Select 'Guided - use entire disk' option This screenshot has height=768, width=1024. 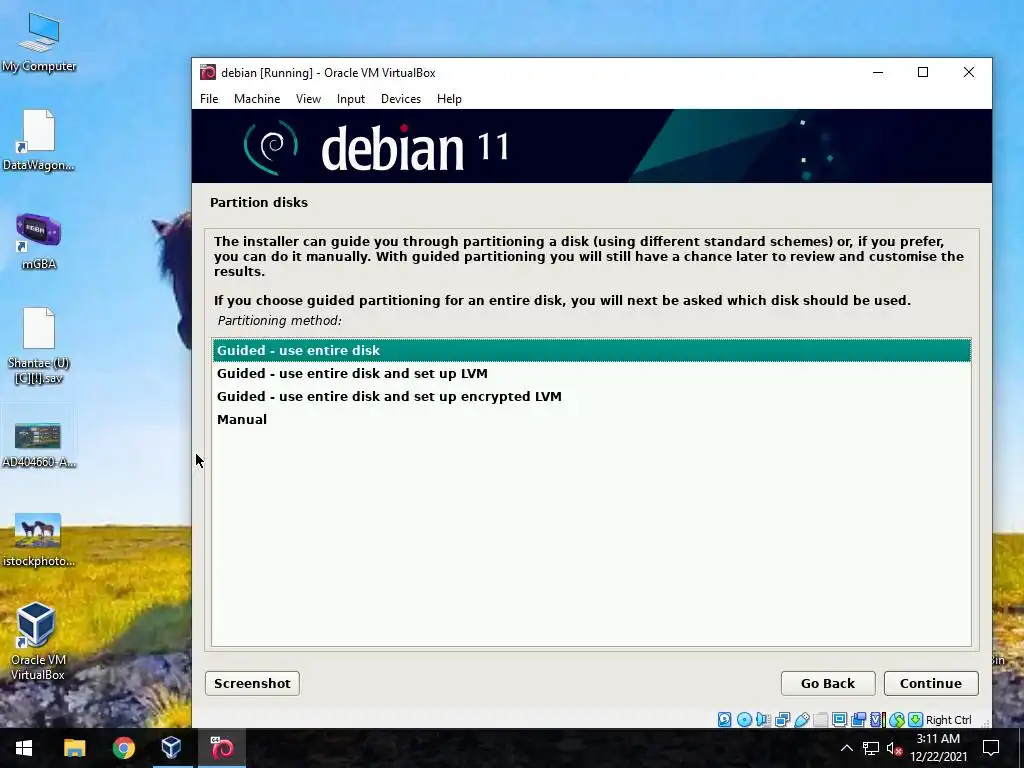pos(592,351)
